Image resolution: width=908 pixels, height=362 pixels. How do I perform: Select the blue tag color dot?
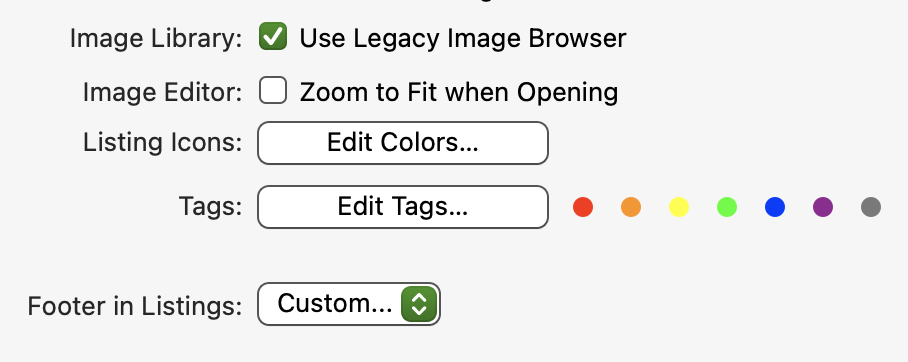click(x=775, y=207)
